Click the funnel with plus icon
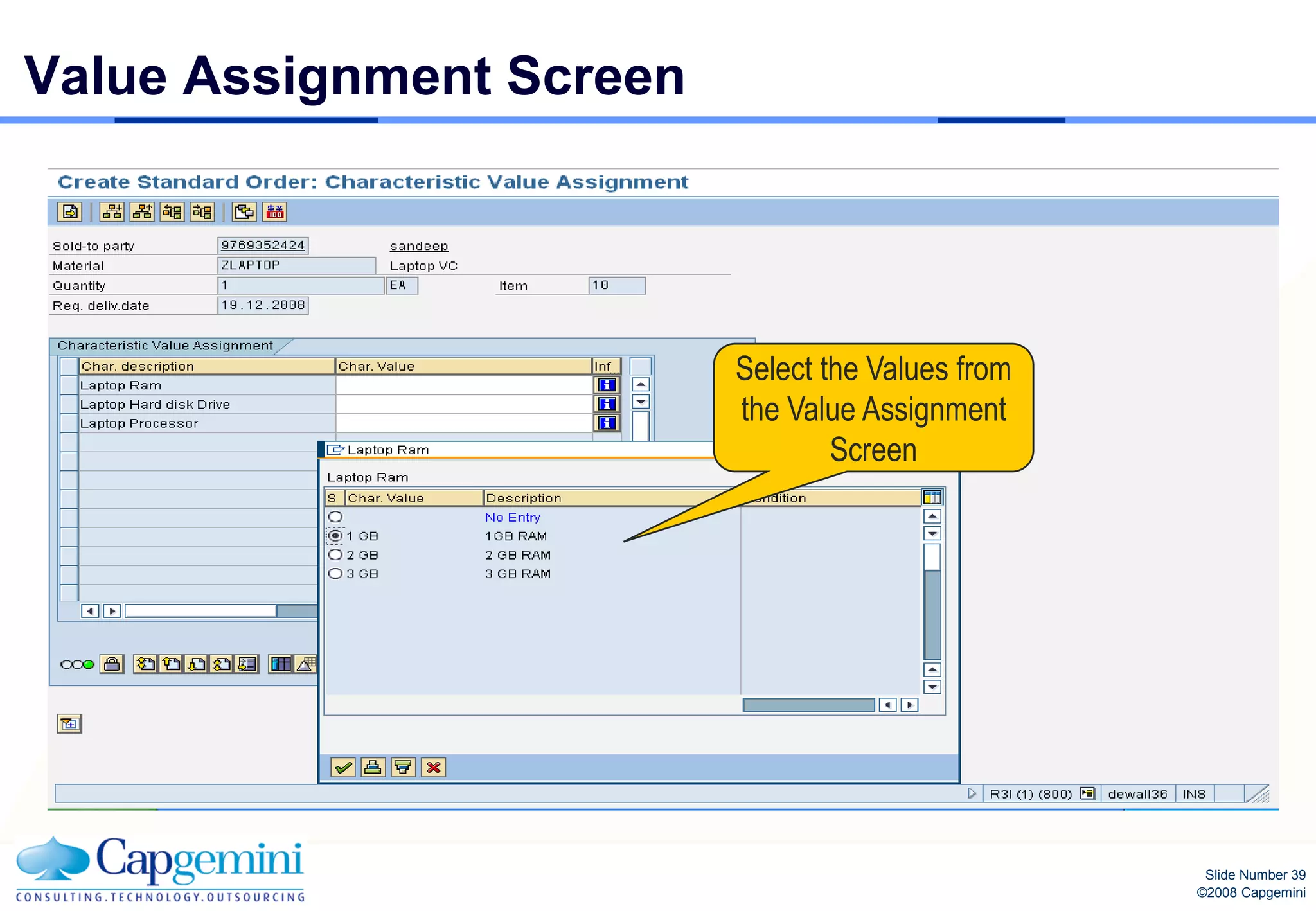The image size is (1316, 911). click(69, 724)
